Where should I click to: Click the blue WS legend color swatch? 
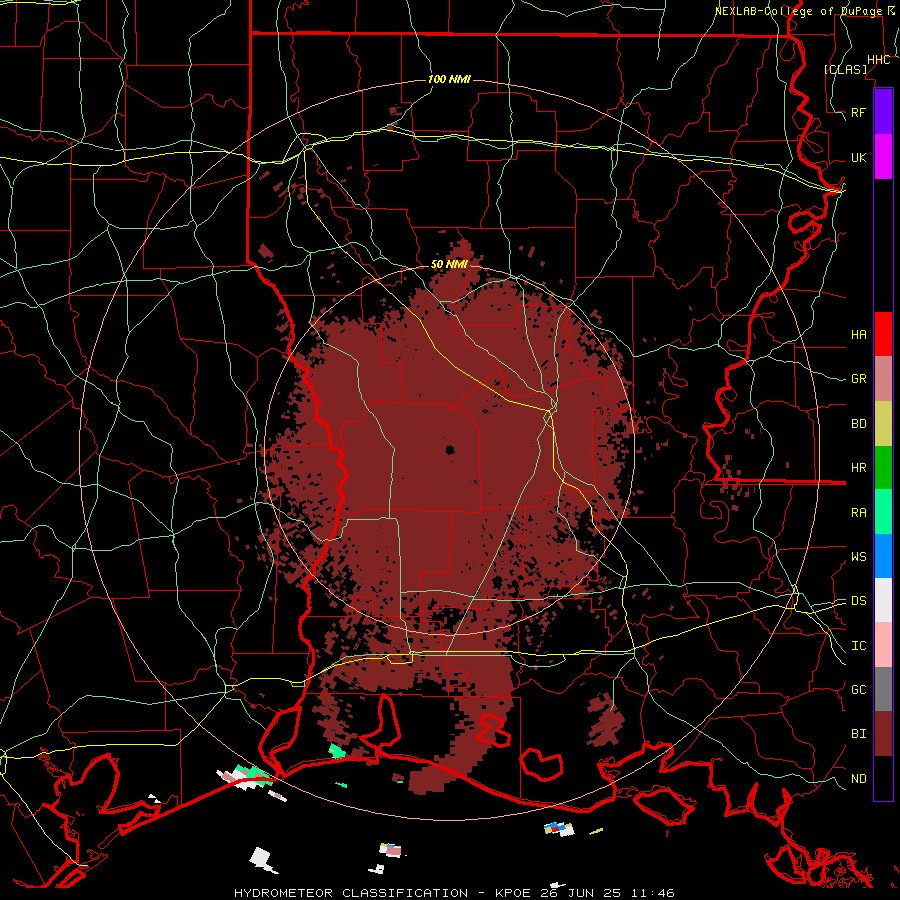pyautogui.click(x=883, y=556)
